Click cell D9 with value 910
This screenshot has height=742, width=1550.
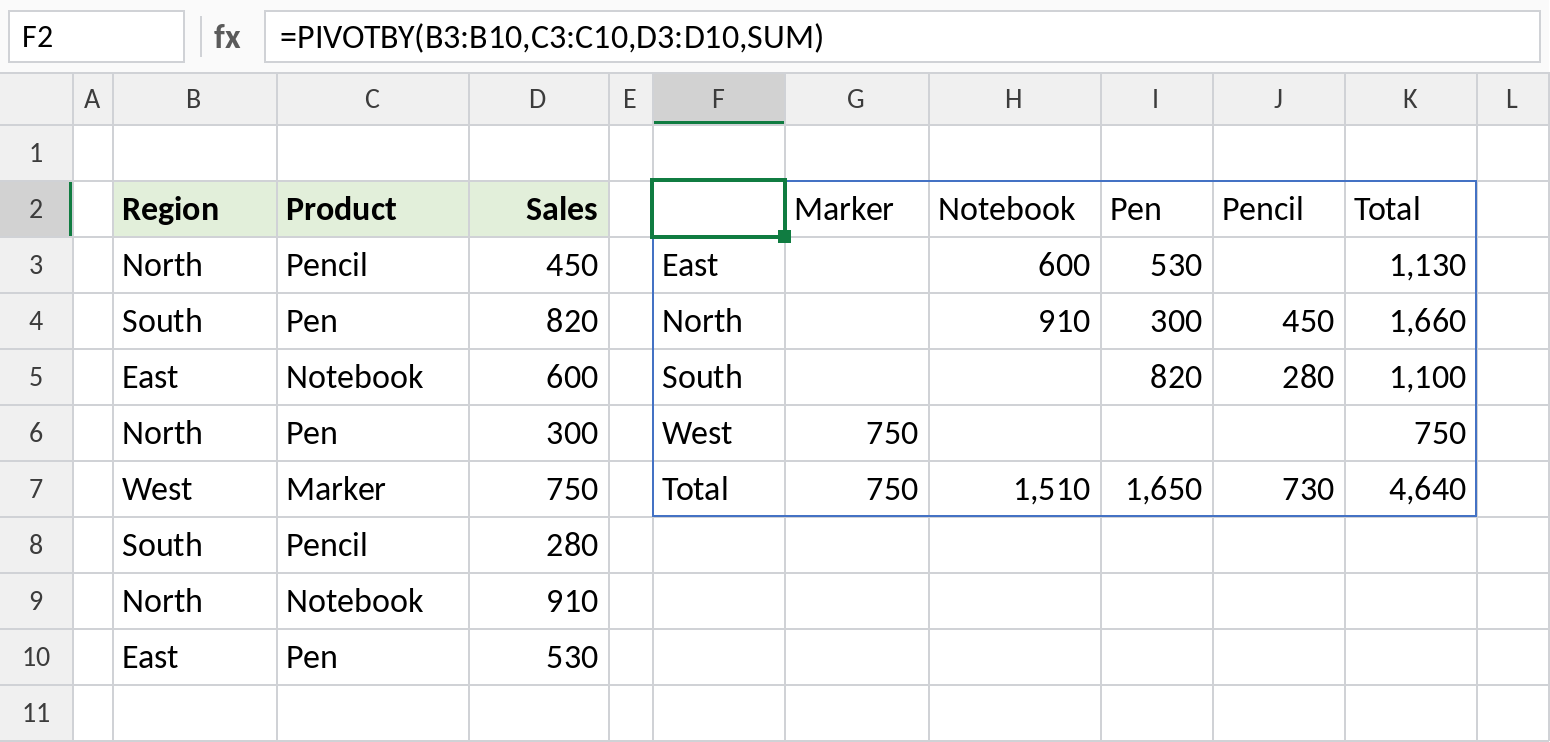click(539, 601)
